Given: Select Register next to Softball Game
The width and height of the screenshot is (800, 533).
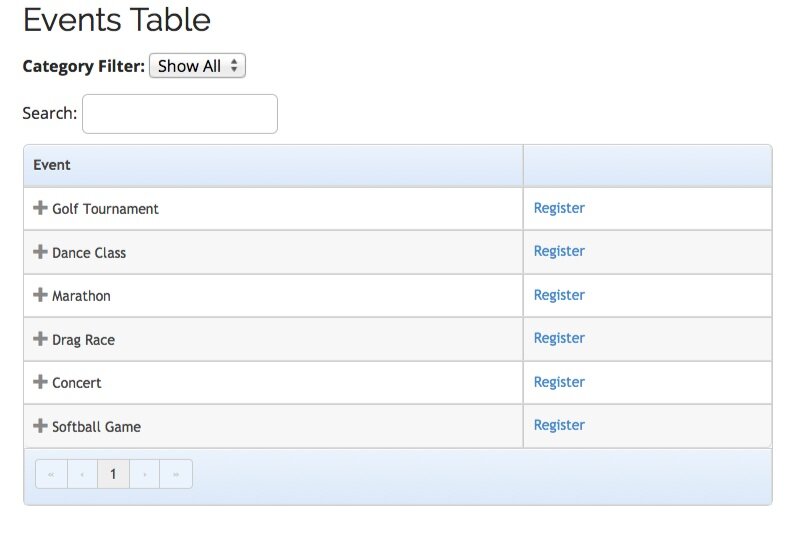Looking at the screenshot, I should pyautogui.click(x=559, y=425).
